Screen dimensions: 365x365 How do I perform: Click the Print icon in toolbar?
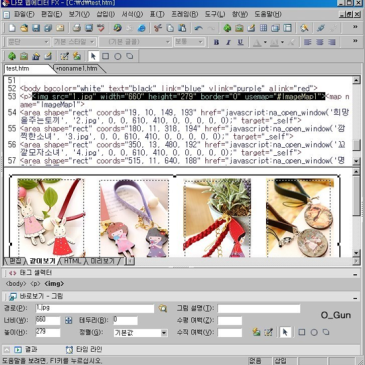(77, 28)
